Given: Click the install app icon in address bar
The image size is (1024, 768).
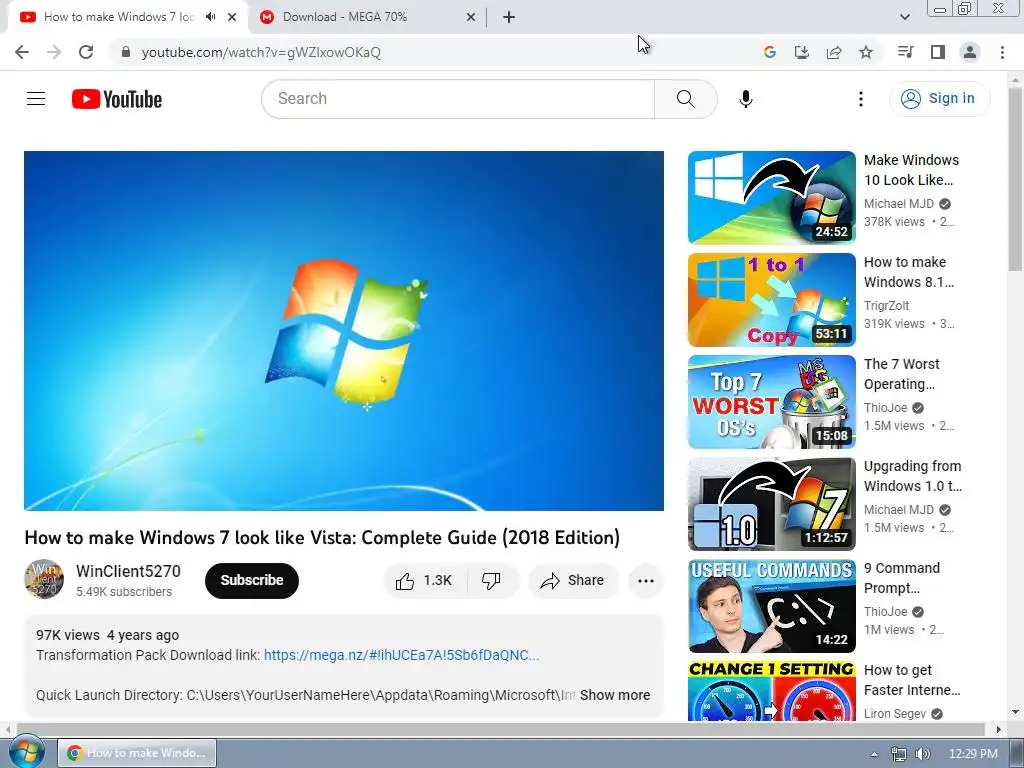Looking at the screenshot, I should [801, 52].
